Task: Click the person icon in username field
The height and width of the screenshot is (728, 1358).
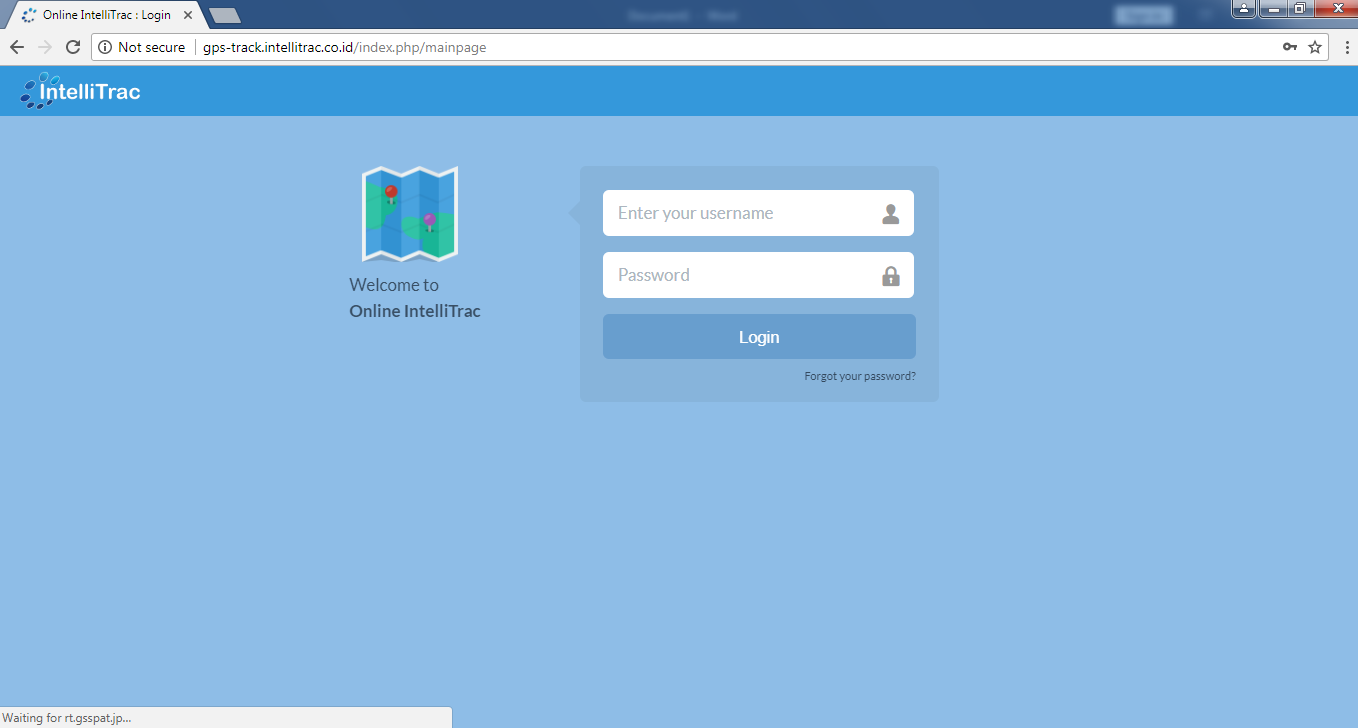Action: click(x=890, y=214)
